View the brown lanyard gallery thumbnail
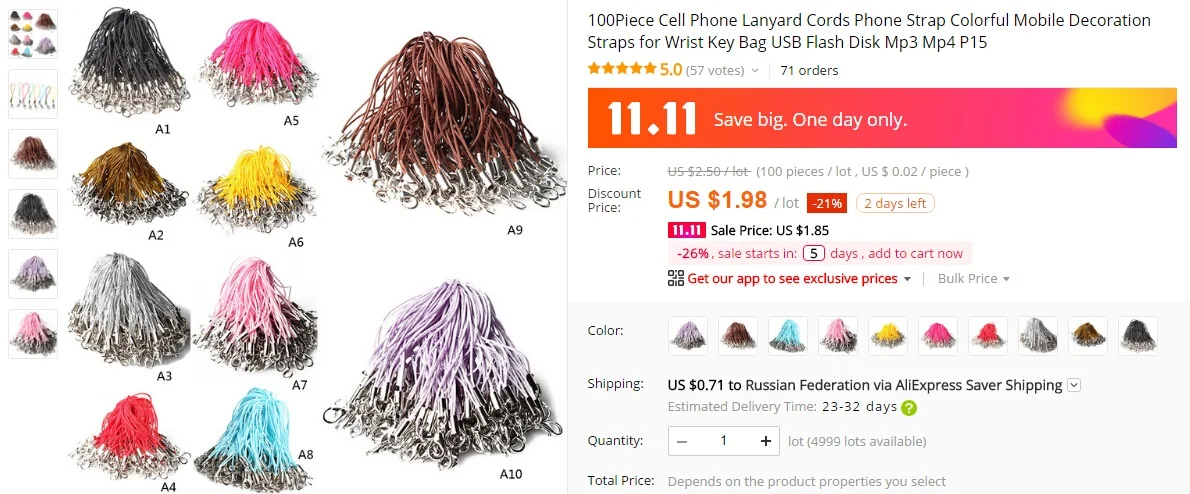 point(33,154)
